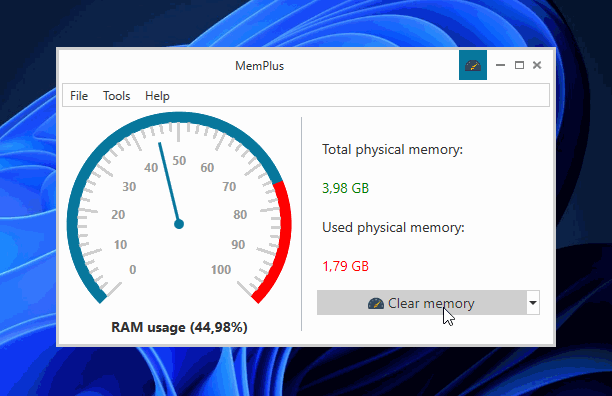The height and width of the screenshot is (396, 612).
Task: Maximize the MemPlus window
Action: coord(519,65)
